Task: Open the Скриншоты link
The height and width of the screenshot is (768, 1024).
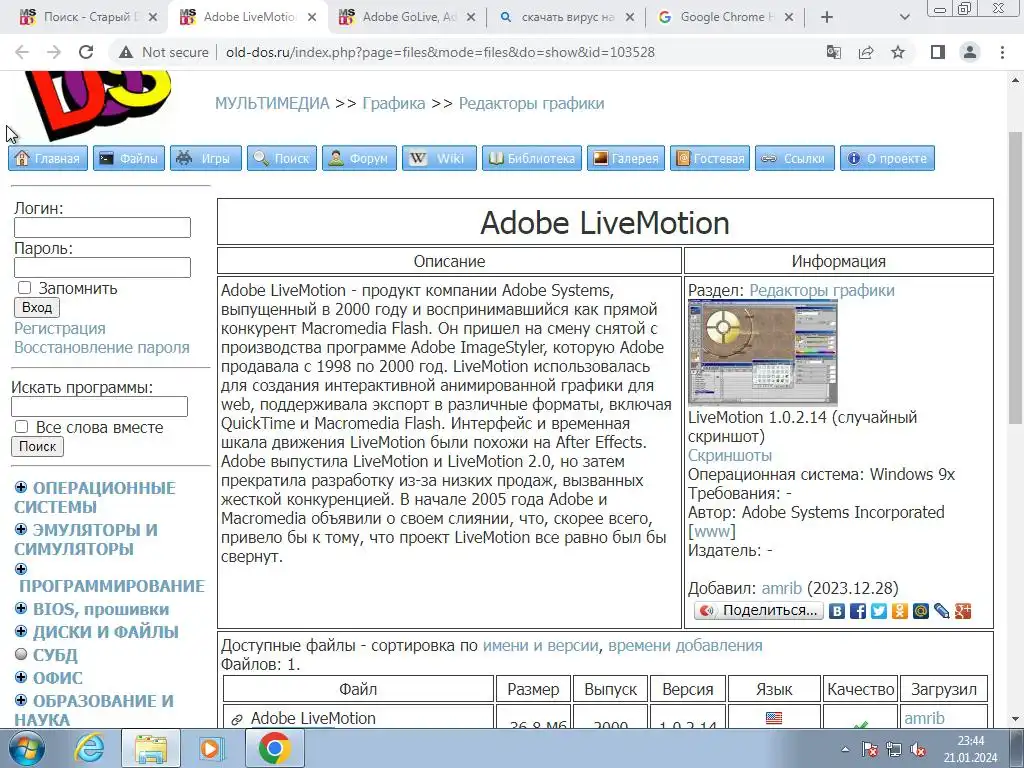Action: click(729, 455)
